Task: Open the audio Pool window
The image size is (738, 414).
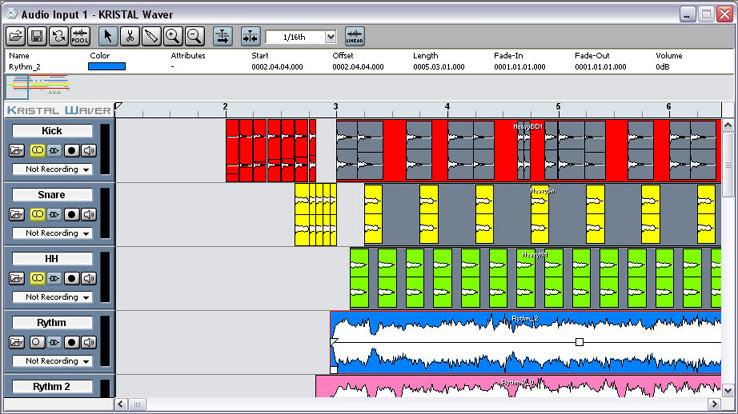Action: pos(81,36)
